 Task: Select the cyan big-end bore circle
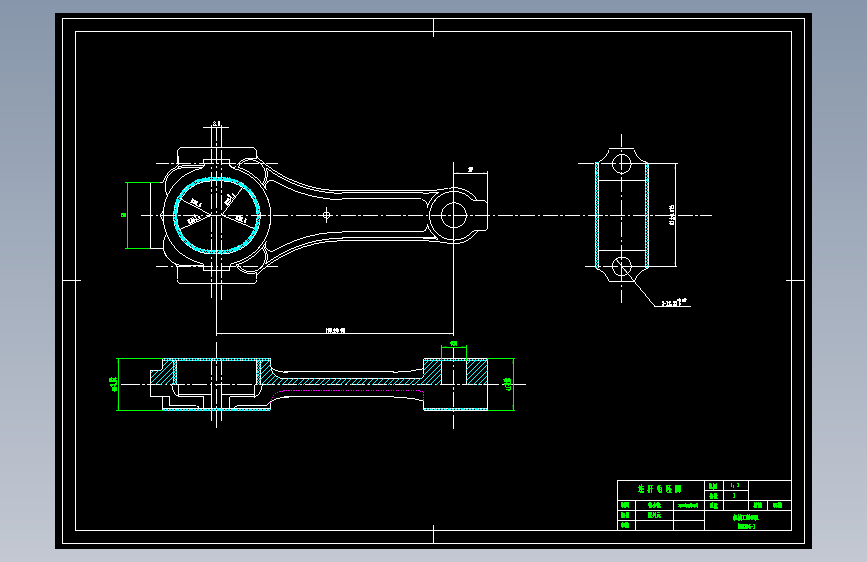(217, 215)
